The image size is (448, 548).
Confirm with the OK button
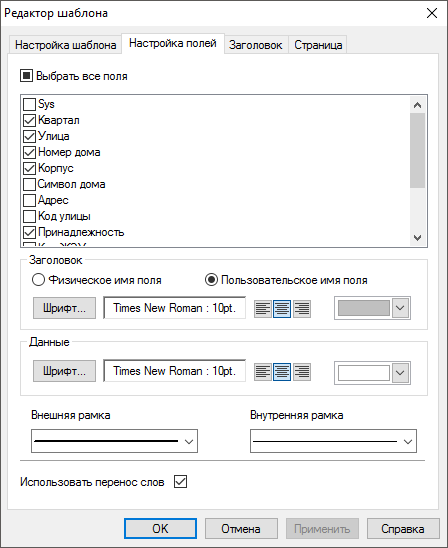click(160, 529)
